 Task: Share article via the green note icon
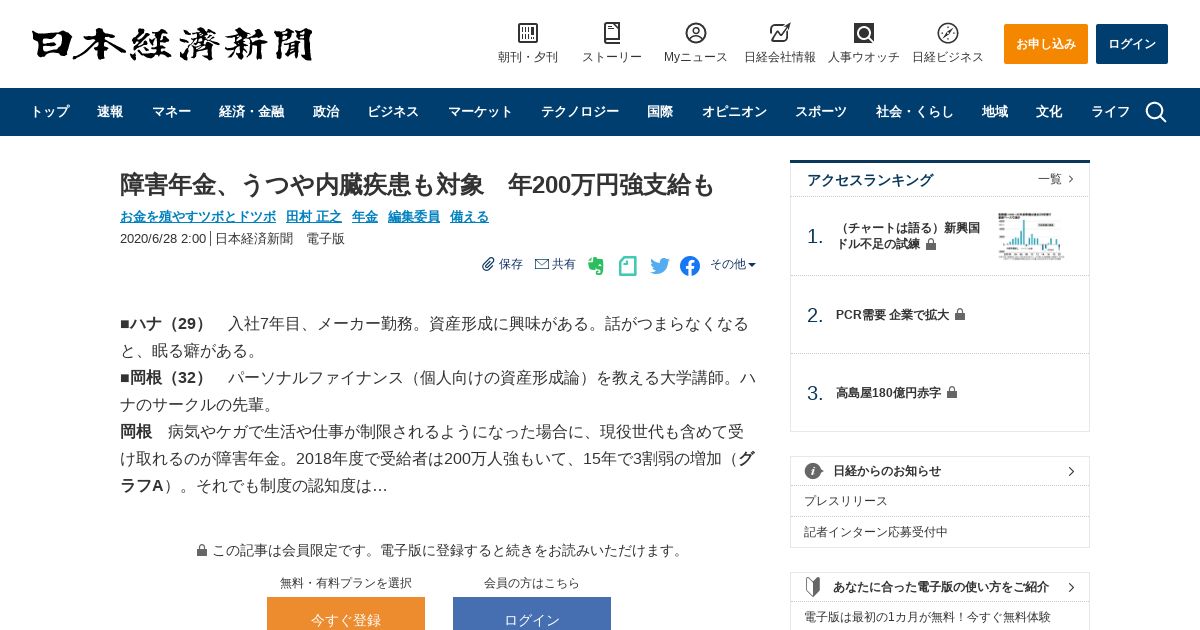click(x=628, y=265)
